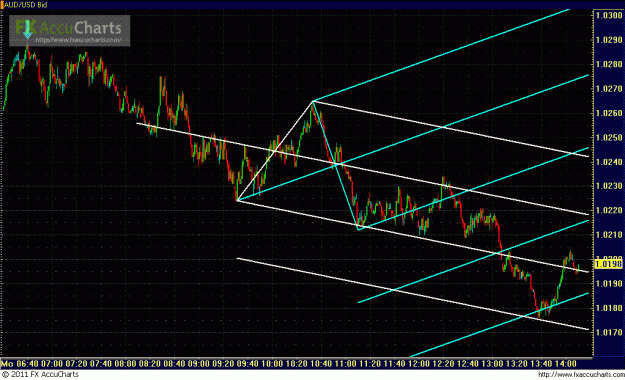The image size is (625, 380).
Task: Click the 10:40 time axis label
Action: [x=320, y=364]
